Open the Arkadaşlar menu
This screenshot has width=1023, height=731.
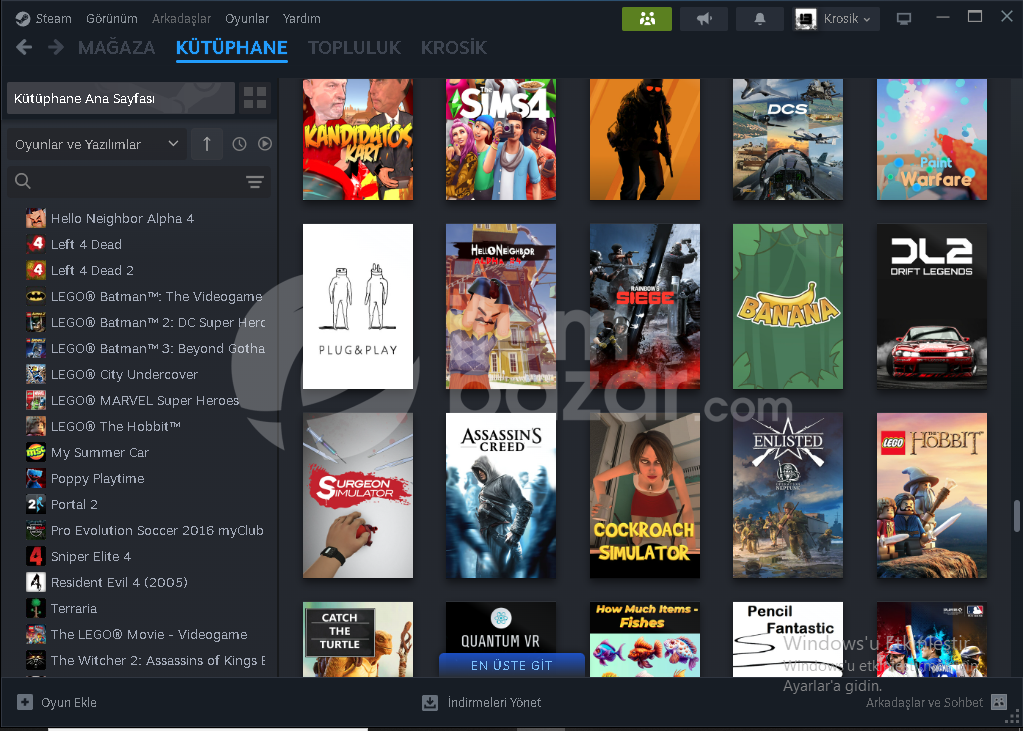[x=181, y=18]
